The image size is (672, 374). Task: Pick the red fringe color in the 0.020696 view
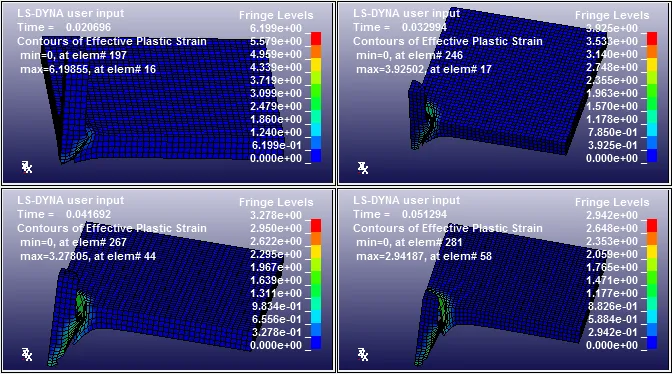click(x=316, y=39)
